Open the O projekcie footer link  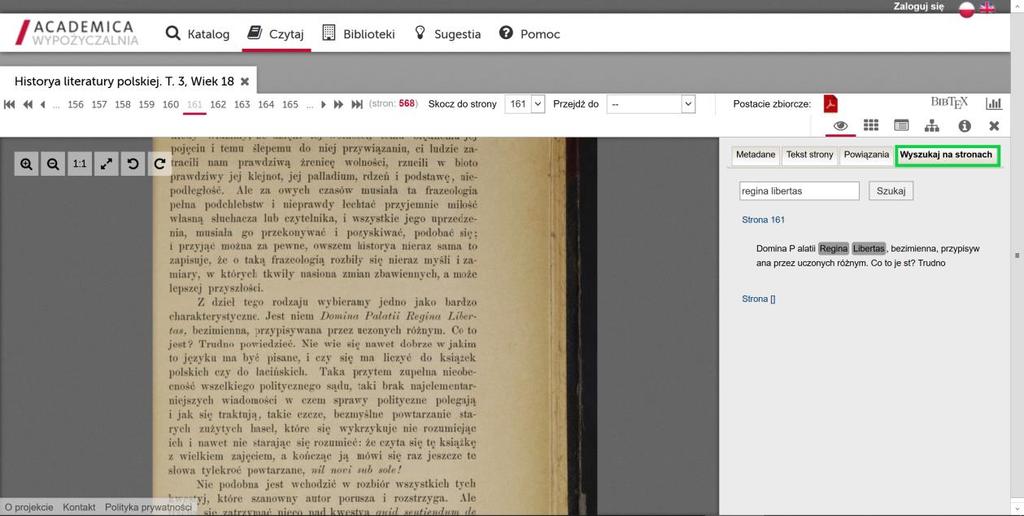29,508
